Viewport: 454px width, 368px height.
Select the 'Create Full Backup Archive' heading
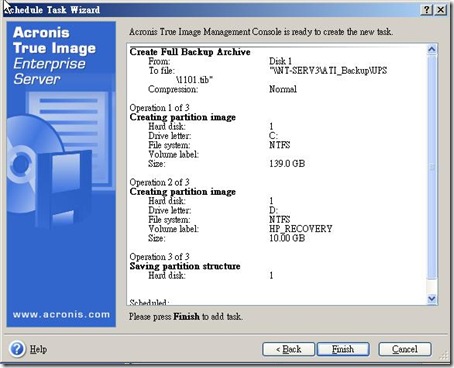[190, 52]
